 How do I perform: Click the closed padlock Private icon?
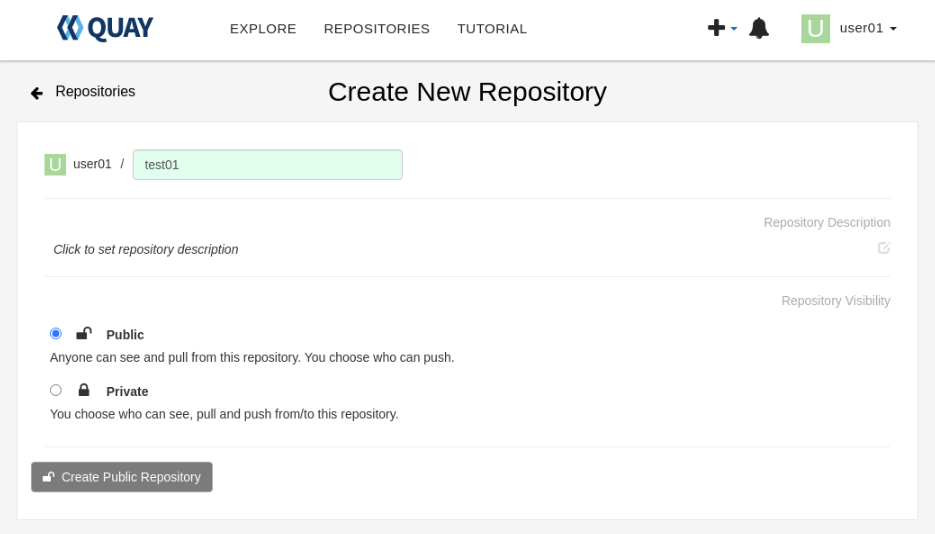(x=84, y=390)
